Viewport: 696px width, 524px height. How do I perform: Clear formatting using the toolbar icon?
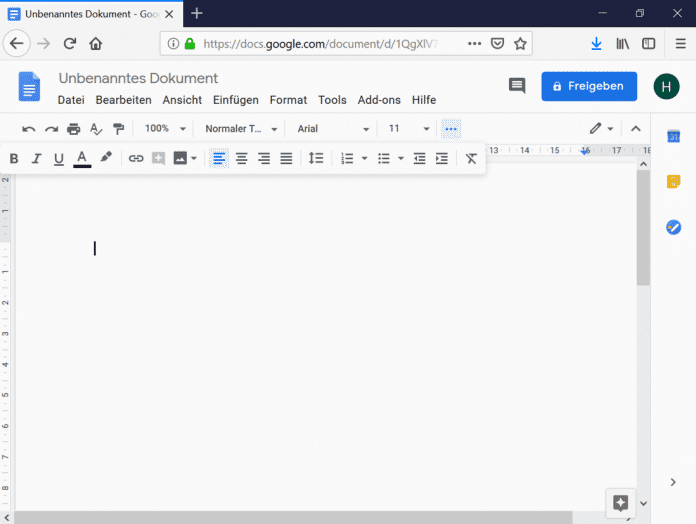point(471,158)
